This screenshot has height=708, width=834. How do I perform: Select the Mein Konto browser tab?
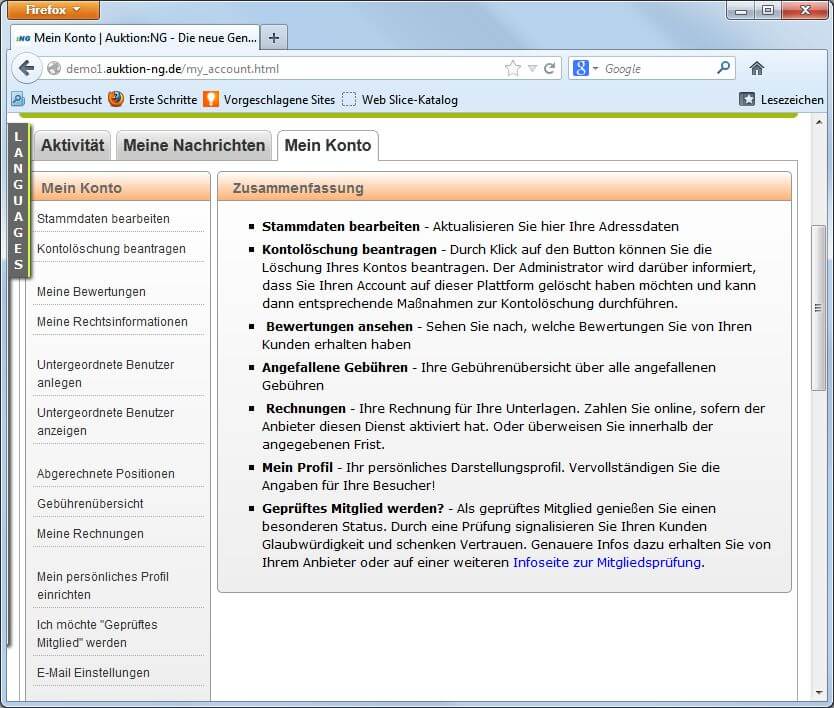pyautogui.click(x=135, y=38)
